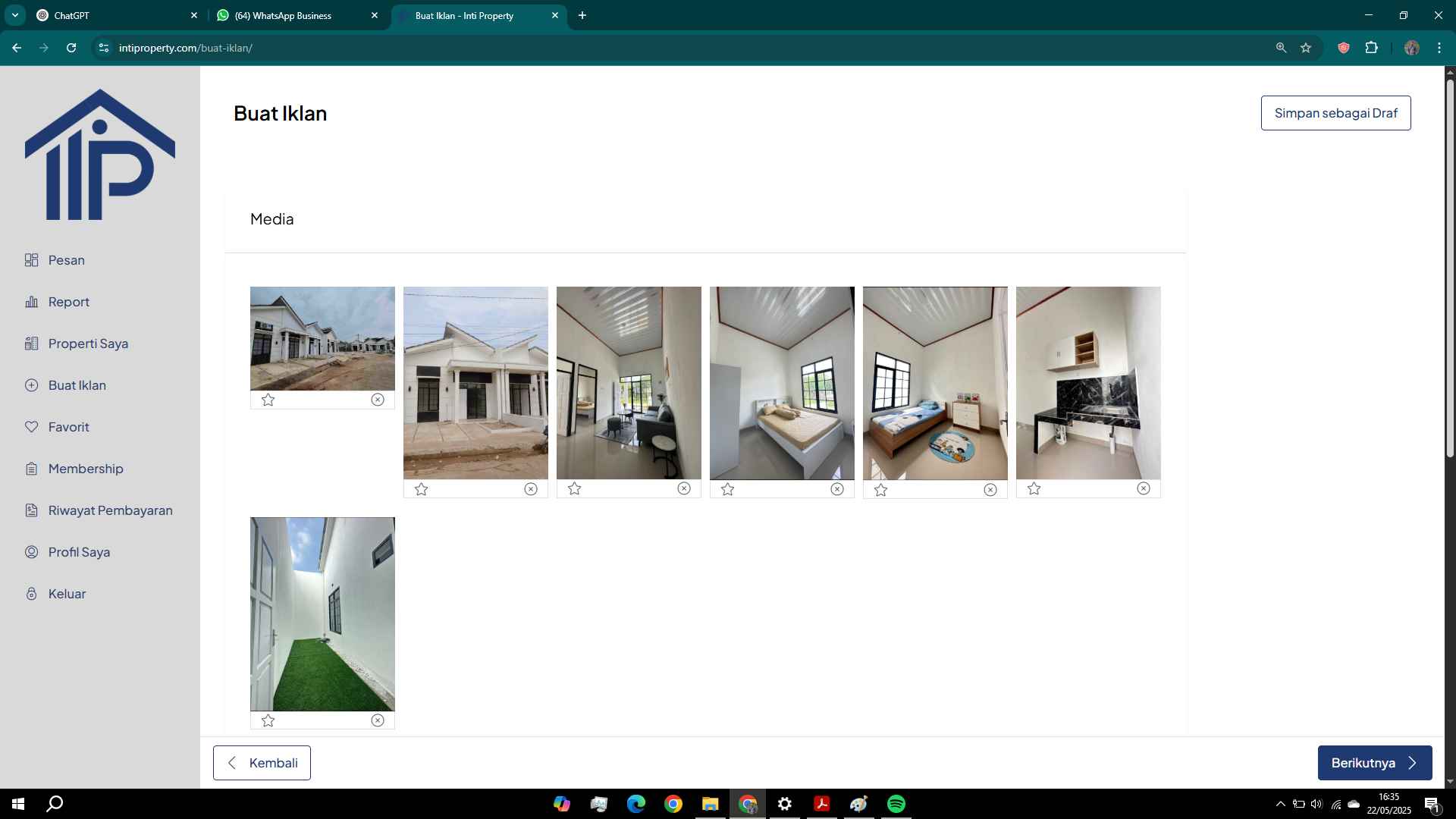Star the living room photo as featured

[x=575, y=488]
